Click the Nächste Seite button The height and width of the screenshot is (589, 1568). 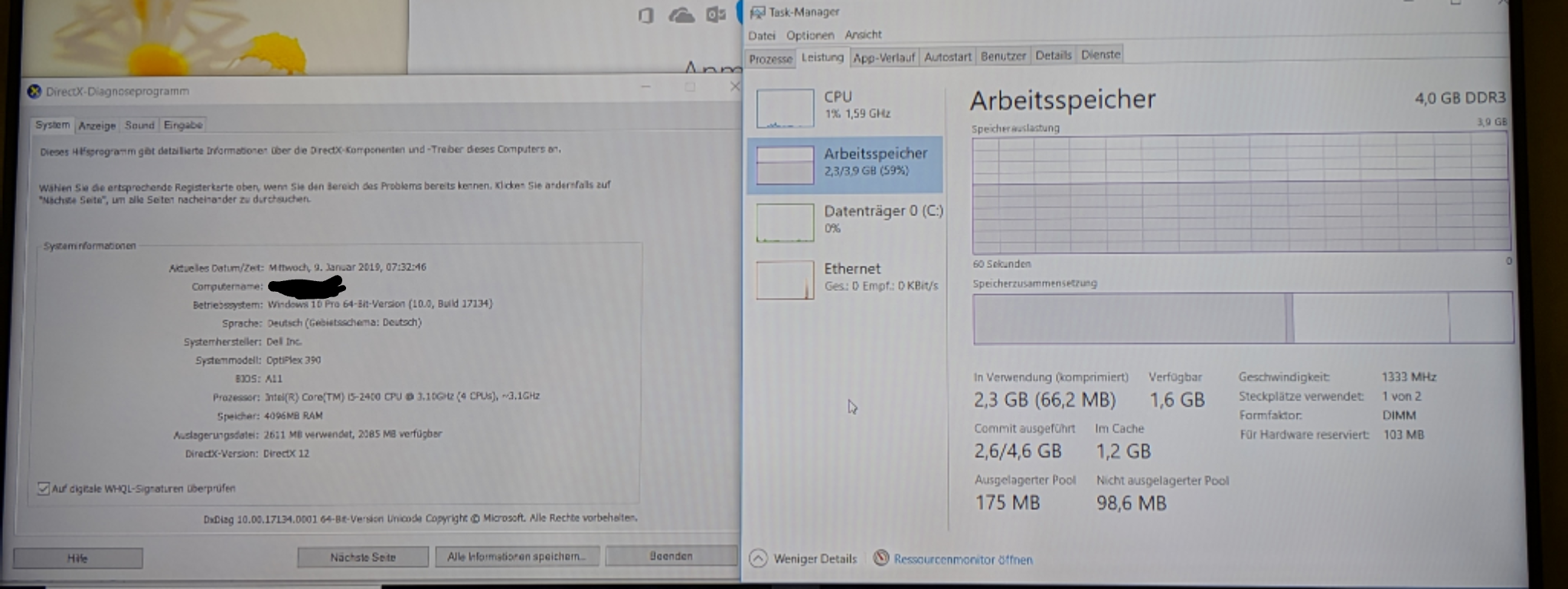click(x=363, y=557)
